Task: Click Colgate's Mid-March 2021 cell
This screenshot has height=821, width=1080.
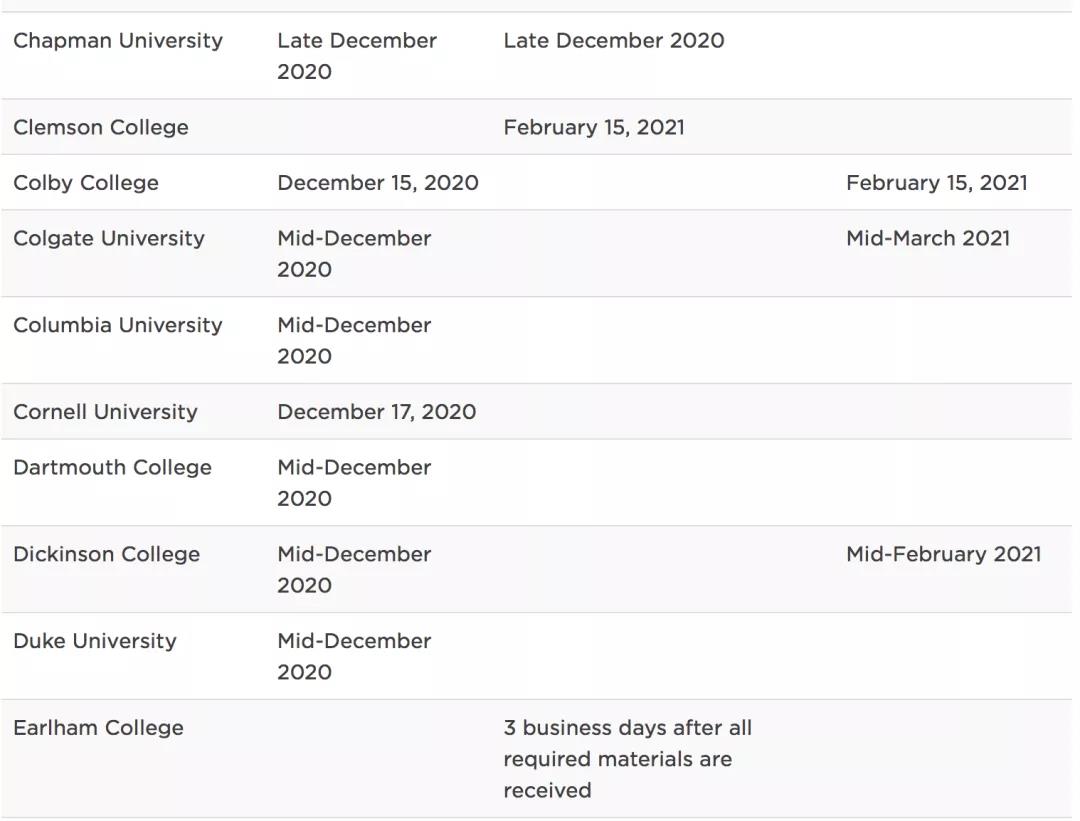Action: [928, 239]
